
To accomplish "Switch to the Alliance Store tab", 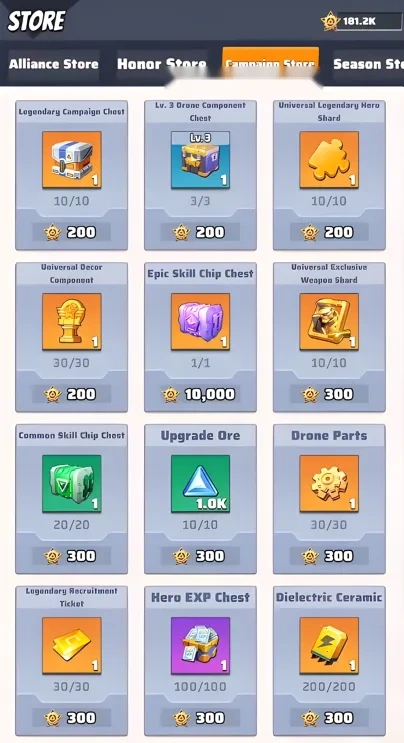I will (x=54, y=64).
